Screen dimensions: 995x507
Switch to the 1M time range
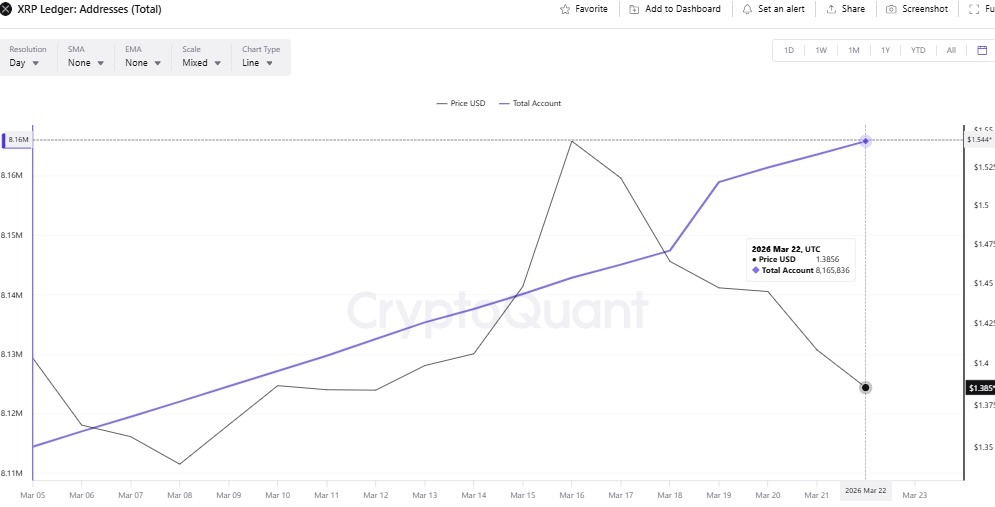(853, 50)
